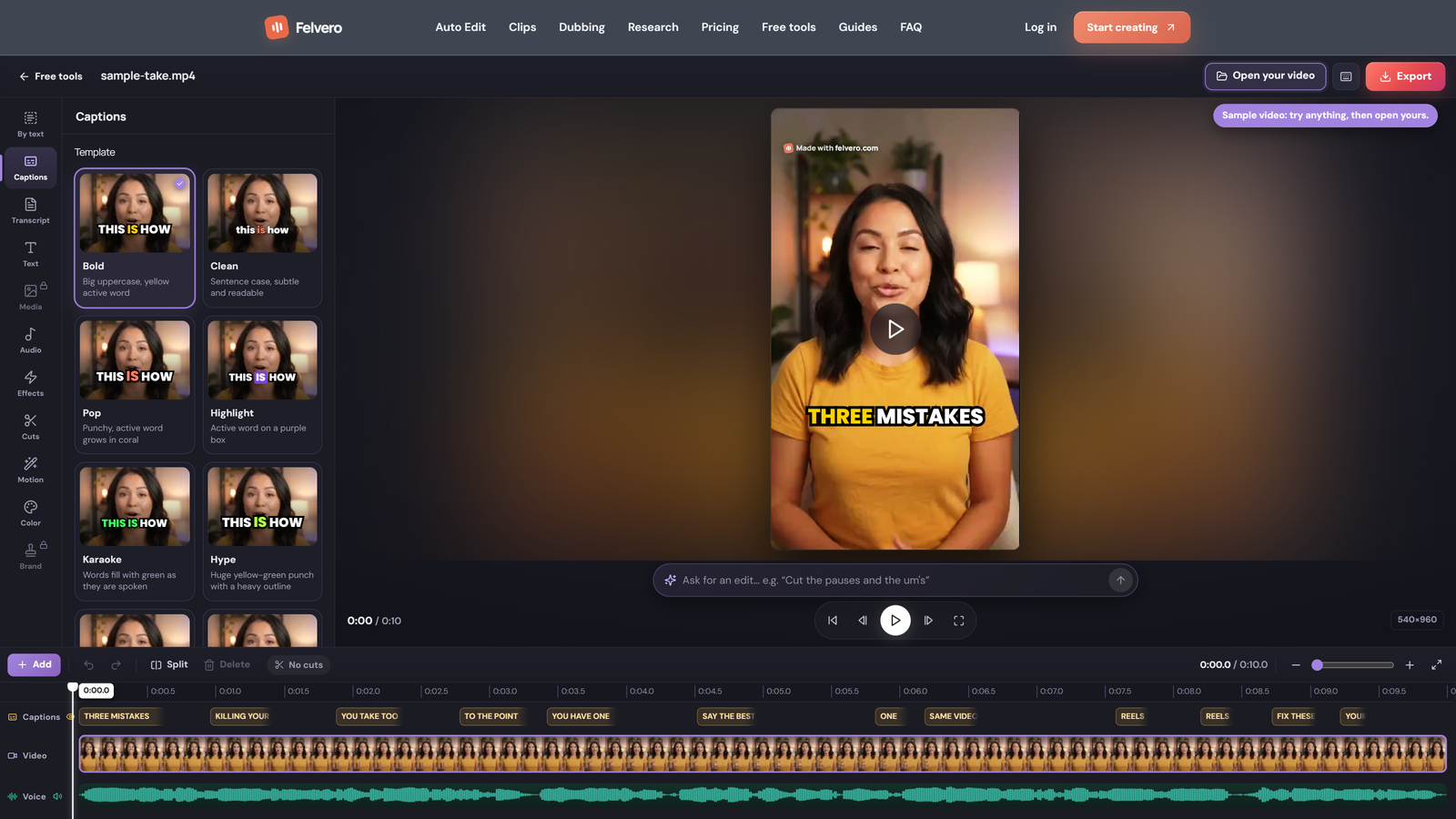This screenshot has height=819, width=1456.
Task: Select the Pop caption template
Action: click(135, 385)
